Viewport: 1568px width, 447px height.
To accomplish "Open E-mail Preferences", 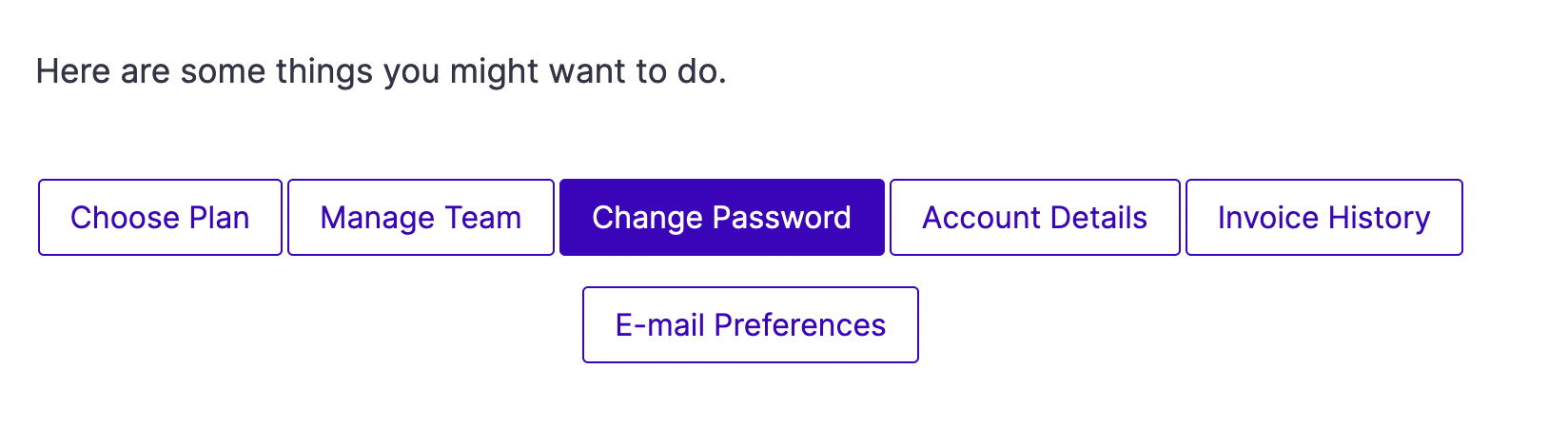I will [x=751, y=325].
